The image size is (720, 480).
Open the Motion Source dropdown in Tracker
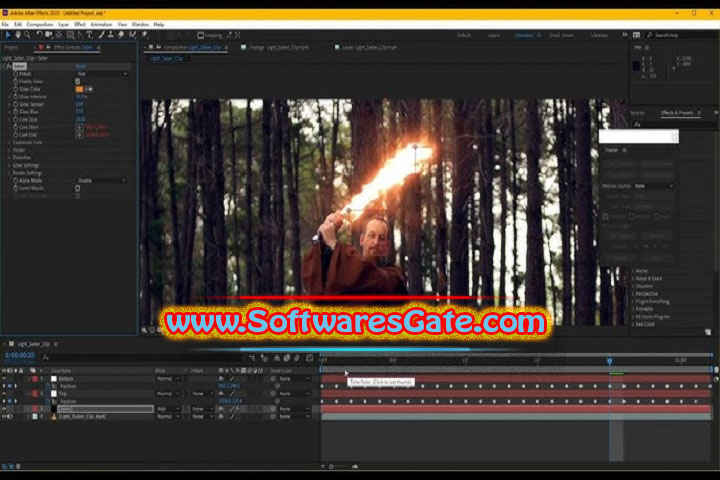tap(653, 186)
